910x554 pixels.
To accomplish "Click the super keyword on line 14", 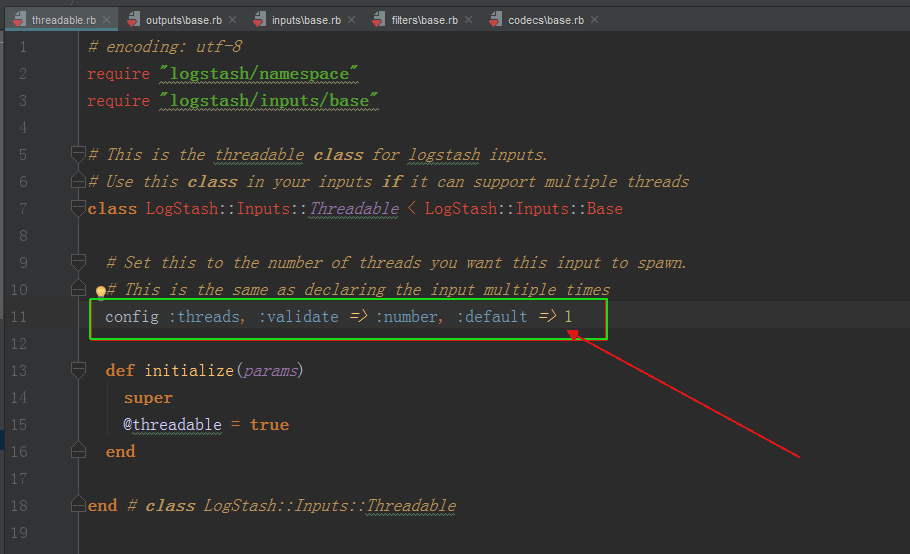I will point(148,399).
